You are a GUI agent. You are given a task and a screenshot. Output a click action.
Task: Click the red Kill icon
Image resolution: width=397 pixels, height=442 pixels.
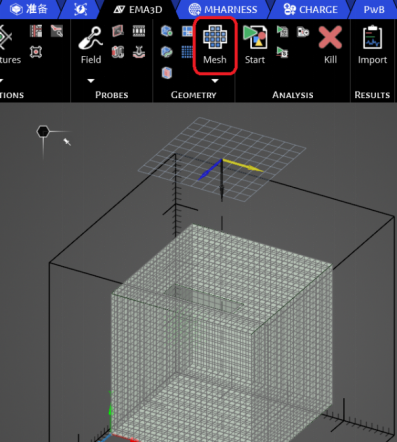click(x=330, y=45)
